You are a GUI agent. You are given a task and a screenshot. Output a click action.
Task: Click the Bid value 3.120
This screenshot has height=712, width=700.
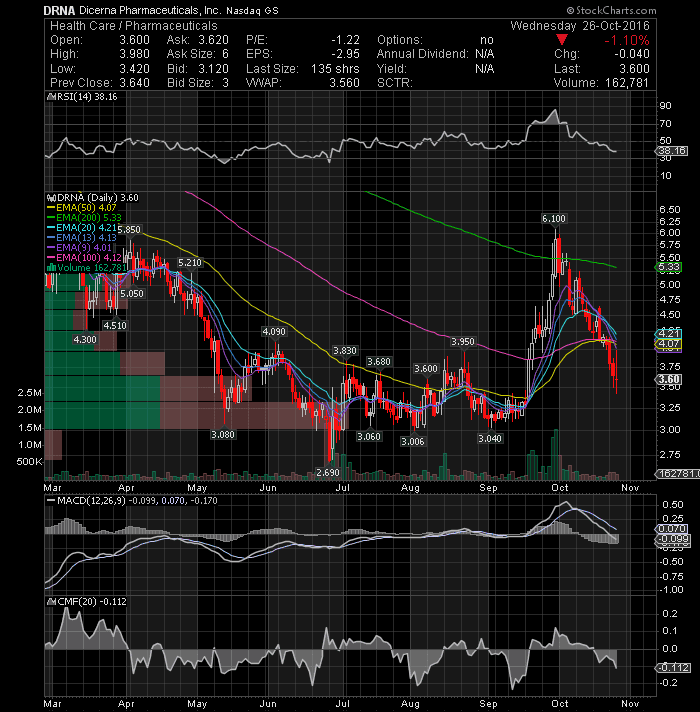tap(213, 69)
